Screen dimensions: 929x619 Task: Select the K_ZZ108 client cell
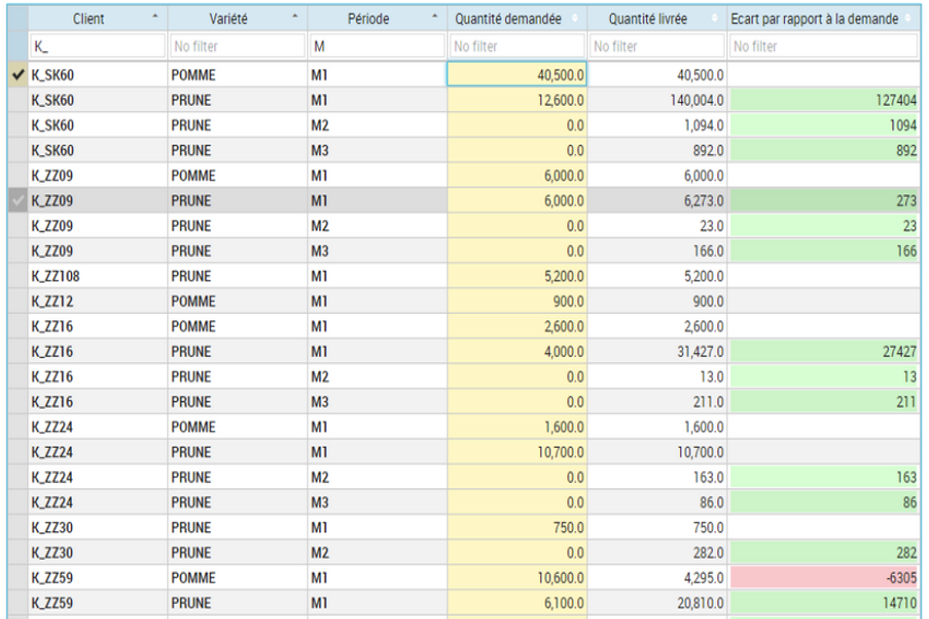point(98,276)
